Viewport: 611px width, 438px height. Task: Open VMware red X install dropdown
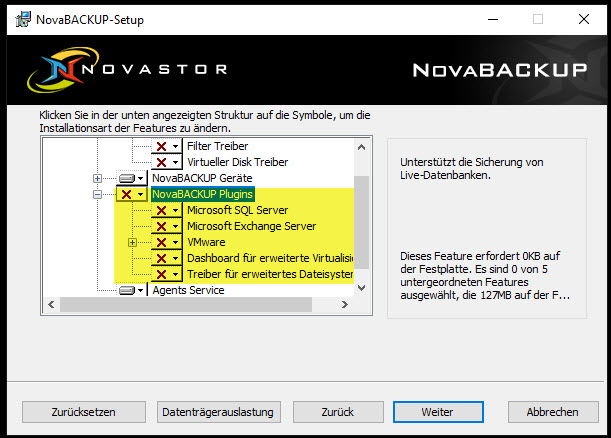click(x=167, y=242)
